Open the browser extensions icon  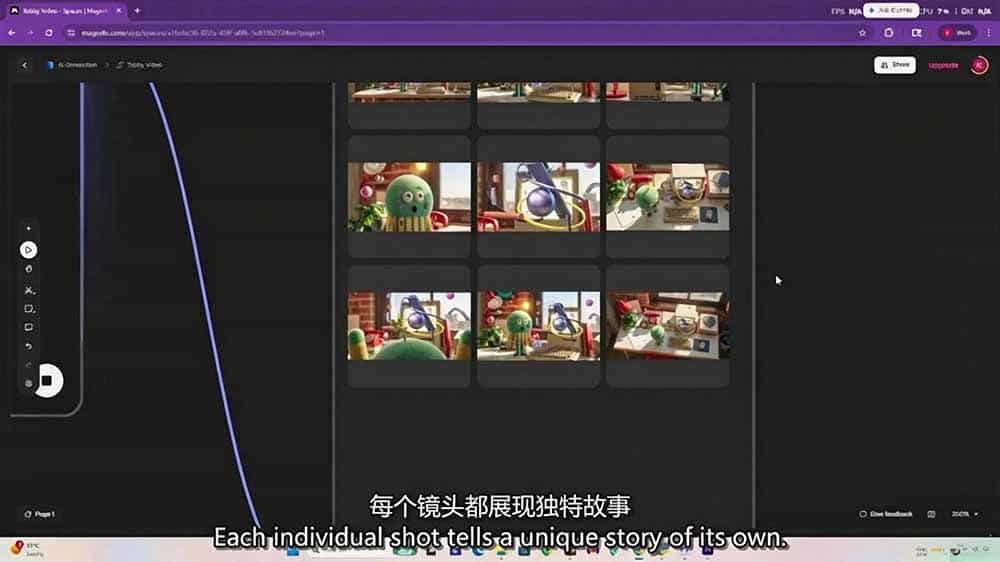[889, 33]
